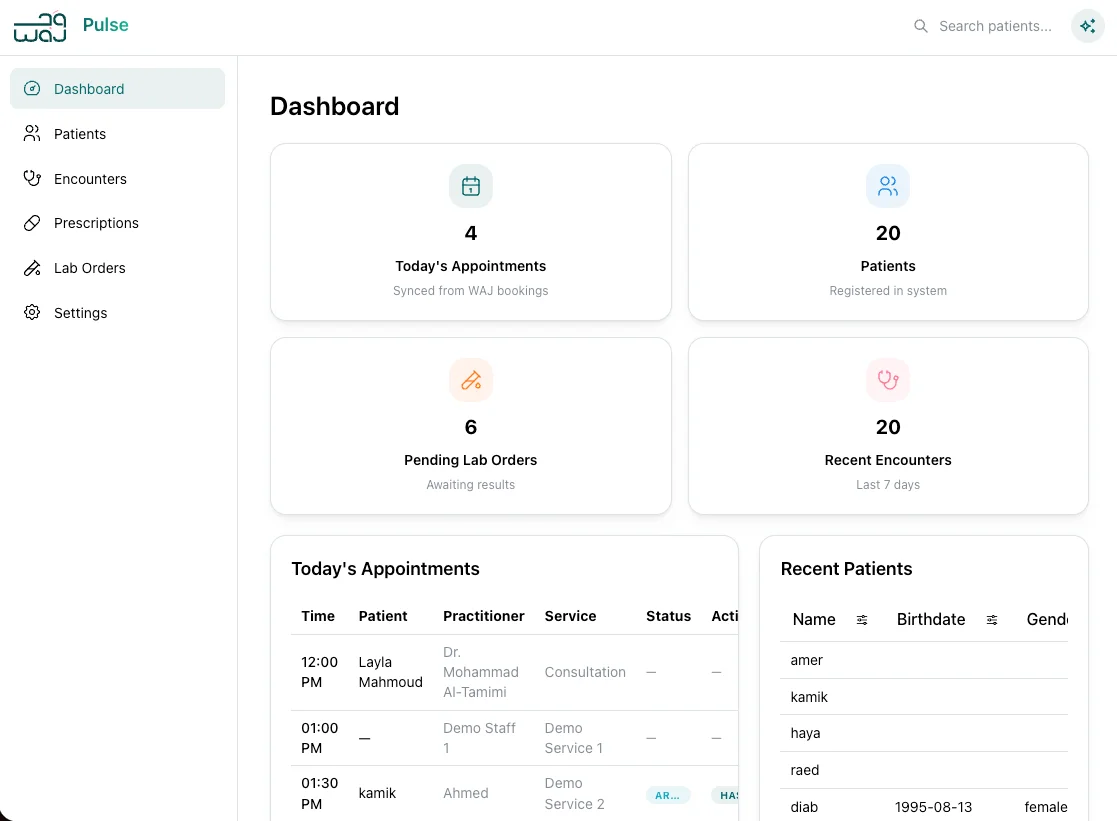The width and height of the screenshot is (1117, 821).
Task: Open sort options for Birthdate column
Action: [992, 620]
